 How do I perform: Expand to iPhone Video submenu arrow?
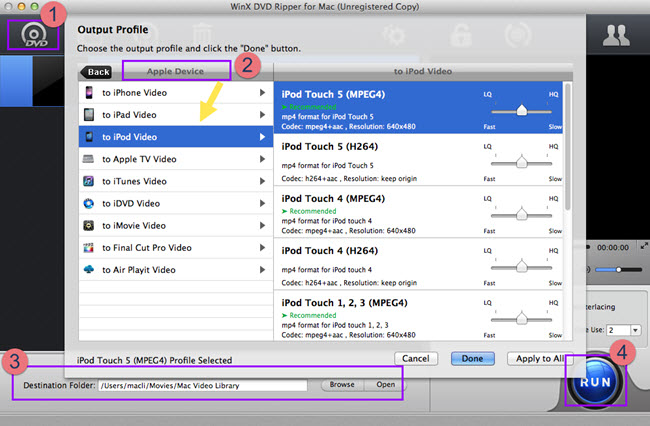click(262, 92)
